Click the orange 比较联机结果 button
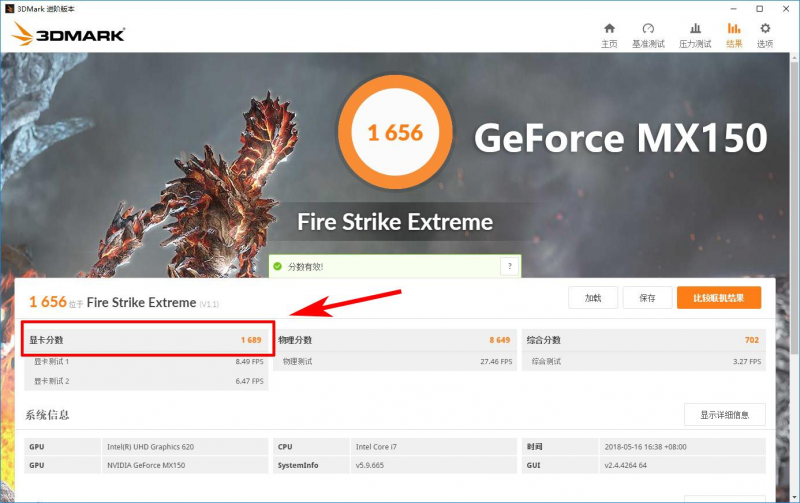Screen dimensions: 800x503 pos(719,298)
